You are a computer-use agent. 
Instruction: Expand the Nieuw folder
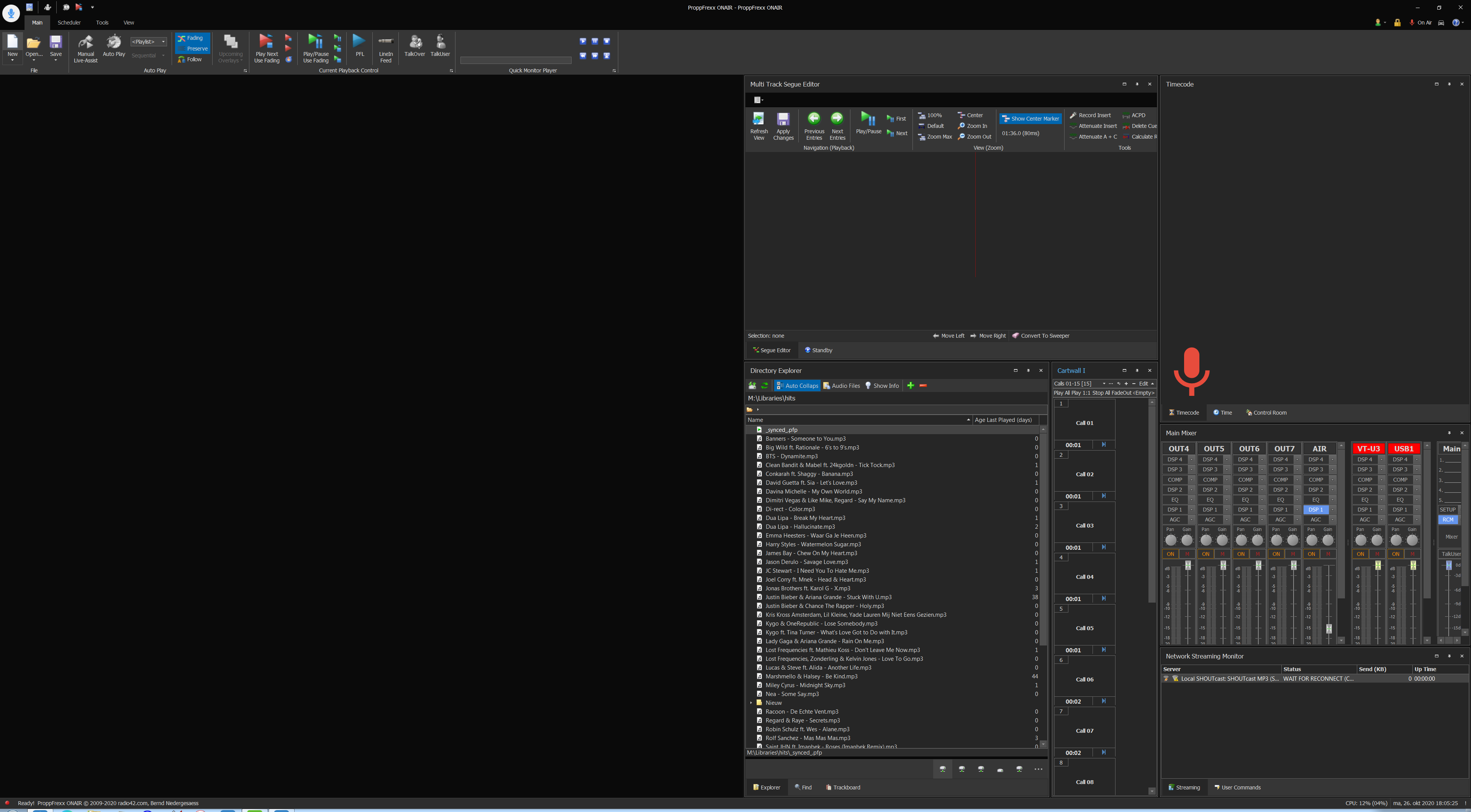pyautogui.click(x=751, y=703)
